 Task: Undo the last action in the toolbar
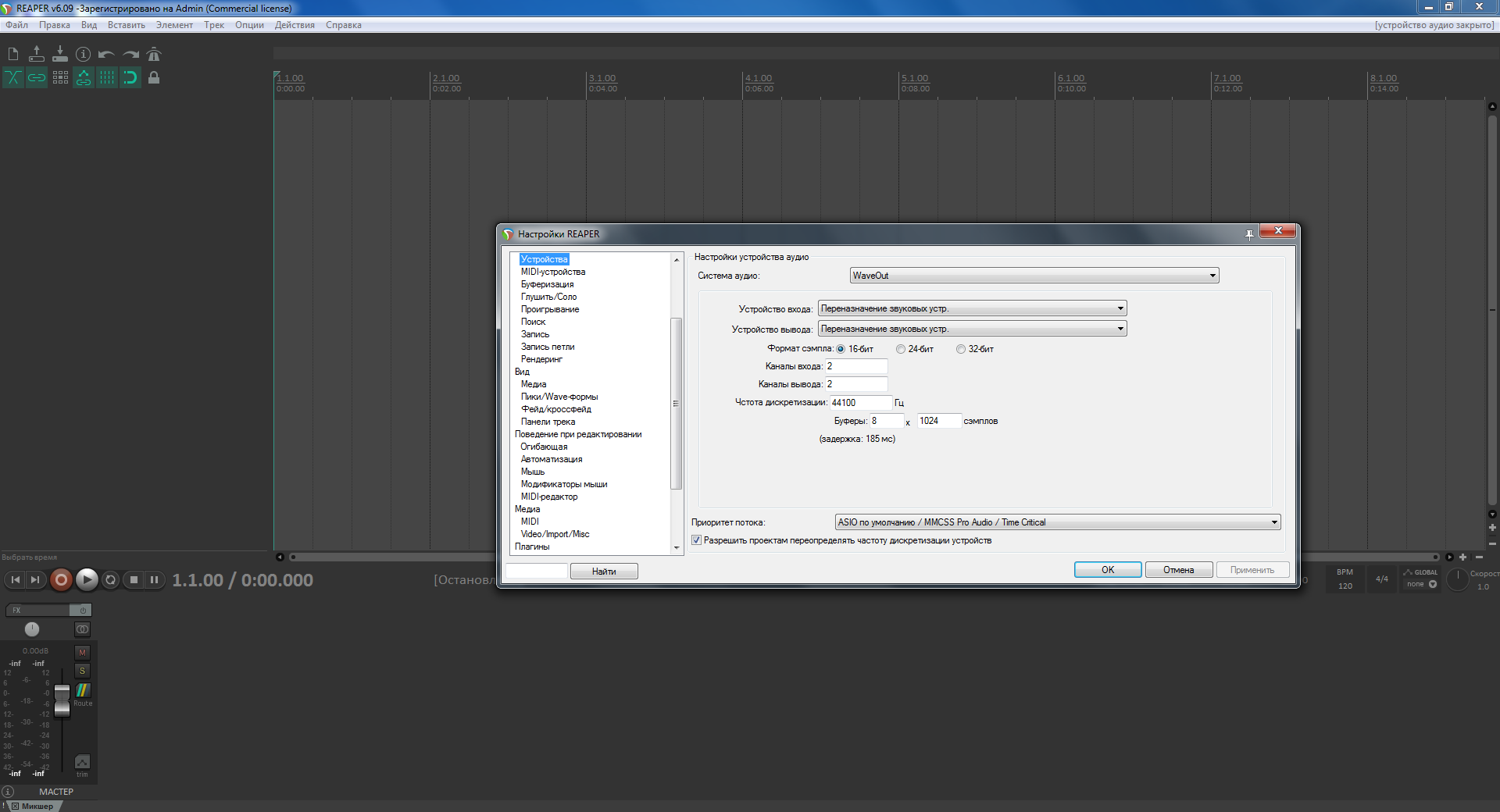click(107, 54)
